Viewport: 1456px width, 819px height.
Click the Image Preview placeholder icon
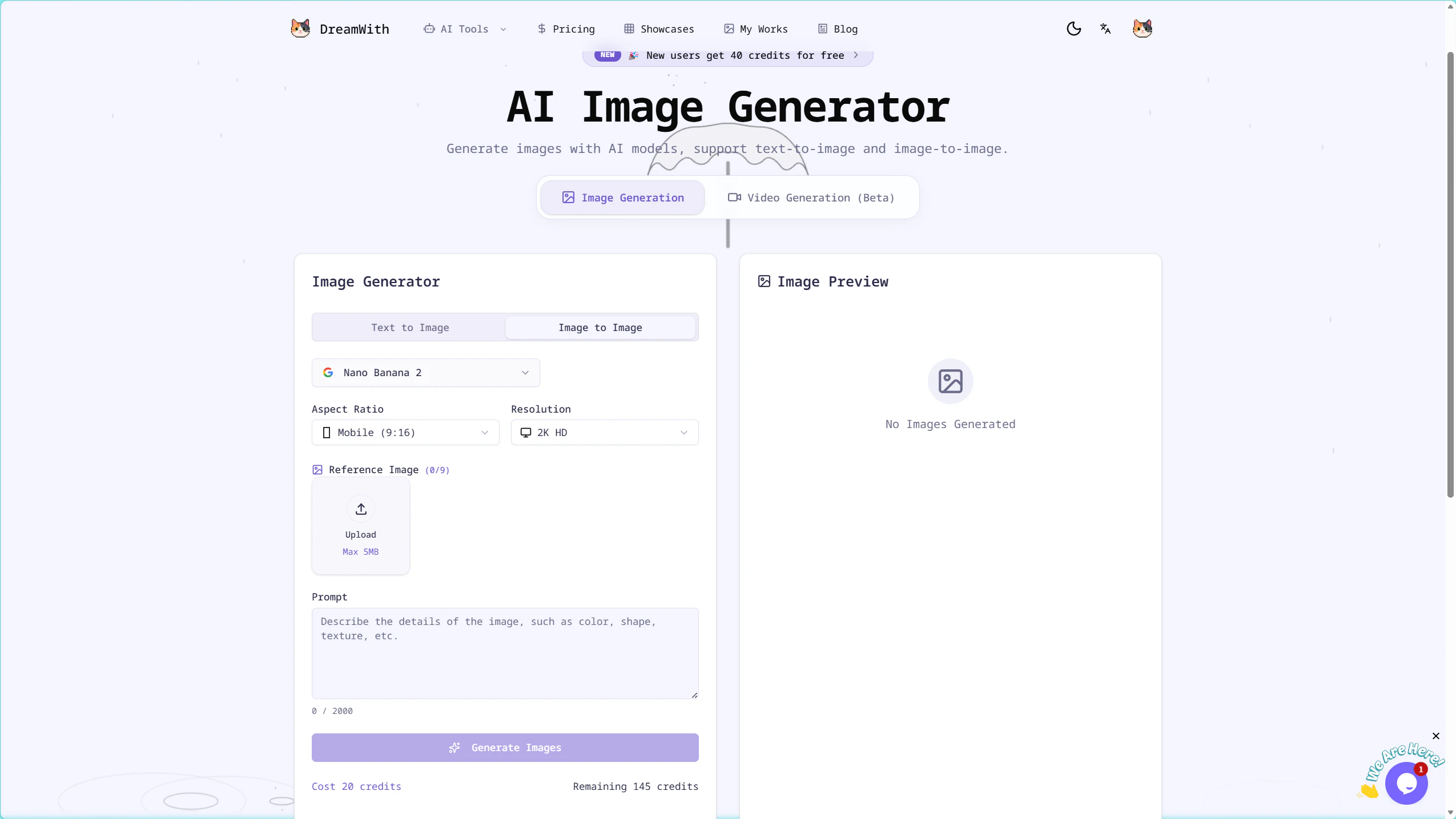(x=950, y=381)
